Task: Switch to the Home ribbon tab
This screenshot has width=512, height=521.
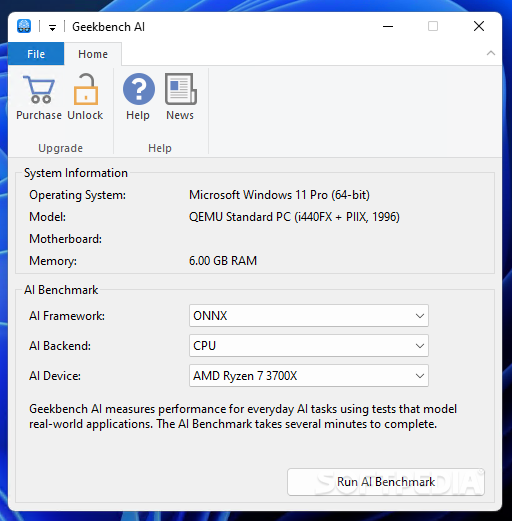Action: click(x=93, y=54)
